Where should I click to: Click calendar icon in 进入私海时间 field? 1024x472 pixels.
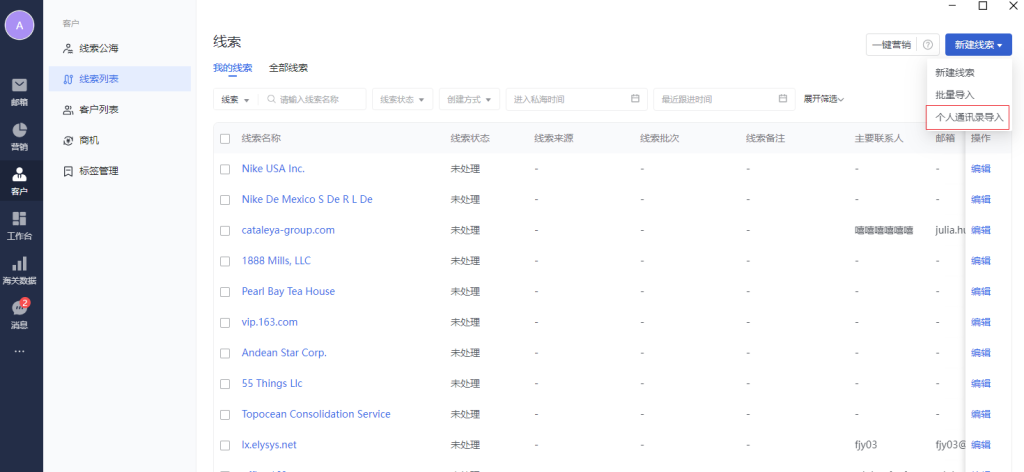(x=635, y=99)
